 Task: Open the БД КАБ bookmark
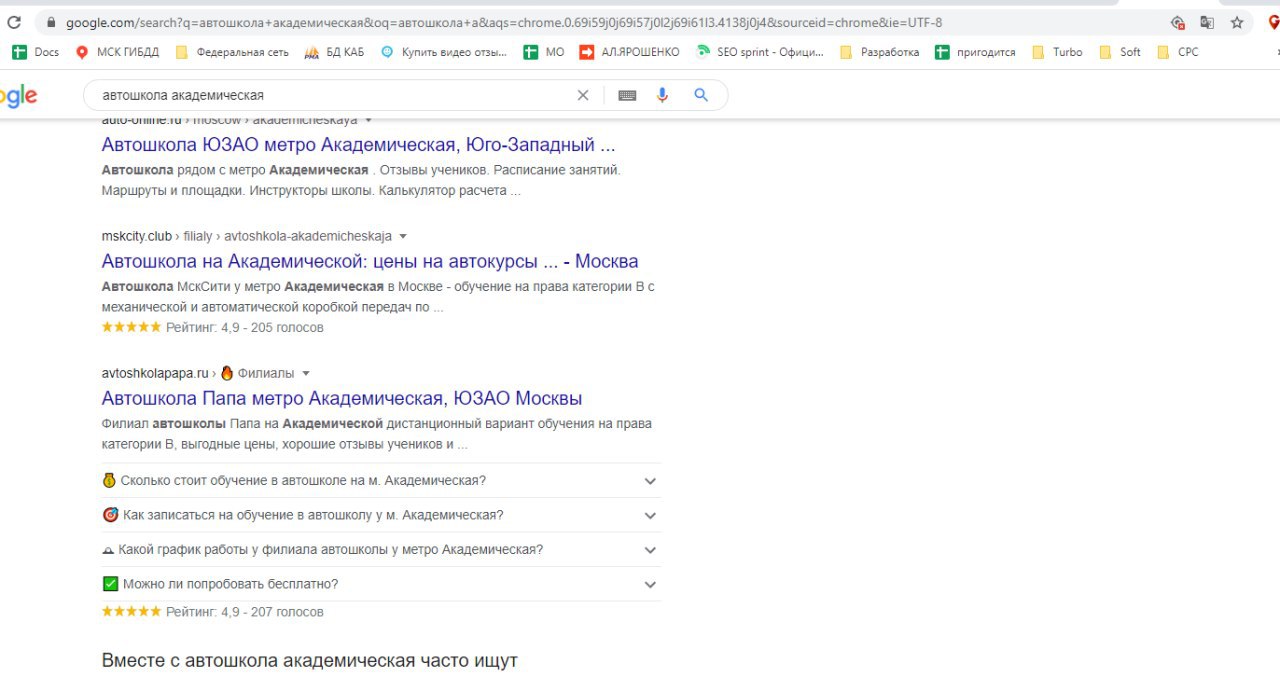335,52
